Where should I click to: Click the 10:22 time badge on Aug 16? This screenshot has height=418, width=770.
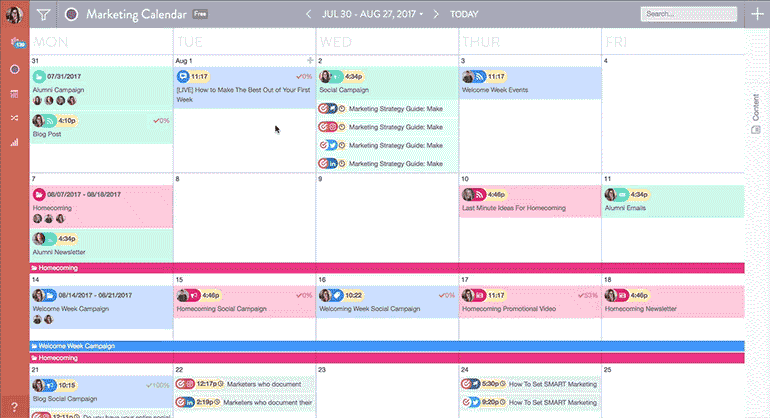tap(353, 295)
